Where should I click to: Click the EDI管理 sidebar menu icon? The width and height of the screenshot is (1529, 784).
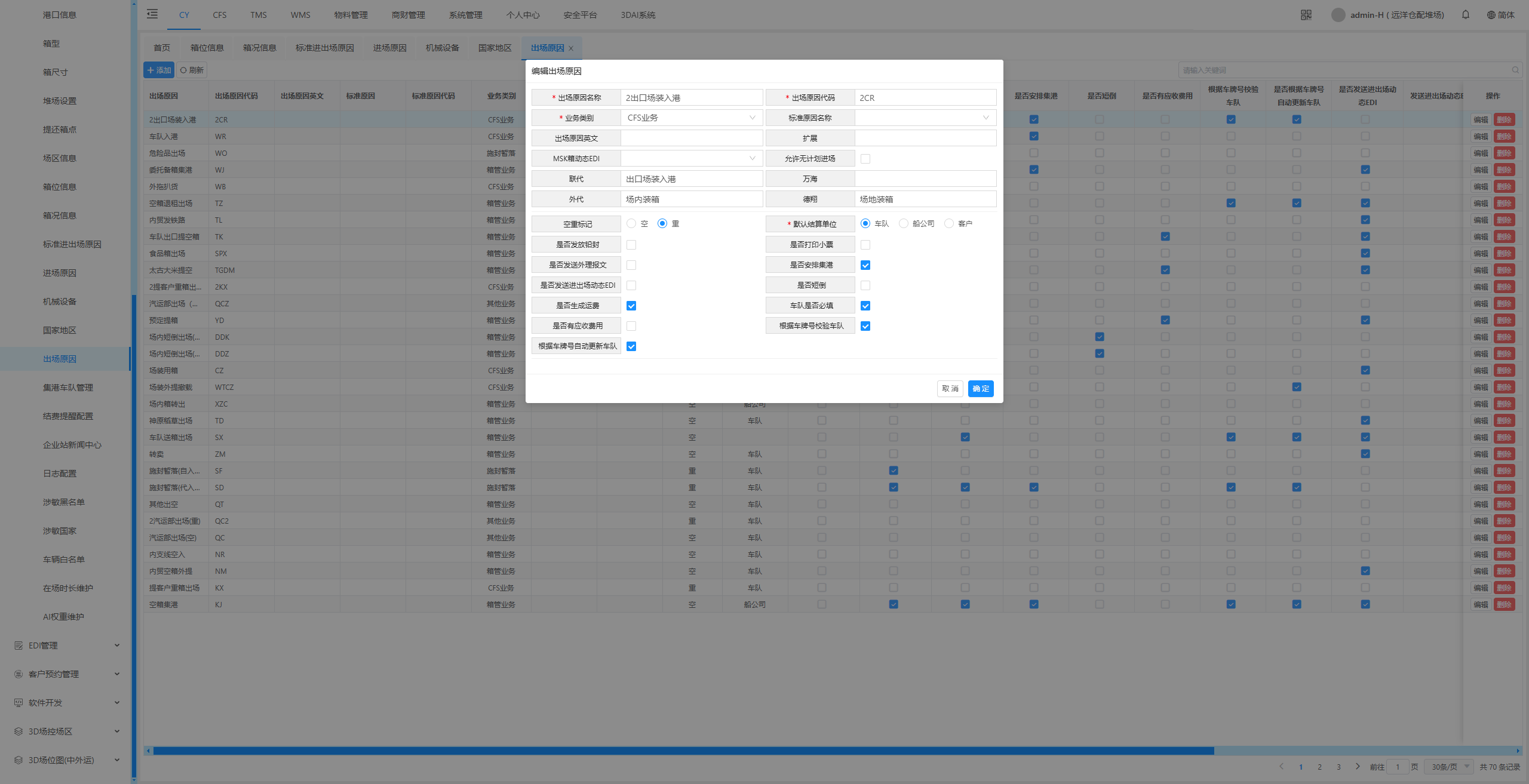pos(19,645)
